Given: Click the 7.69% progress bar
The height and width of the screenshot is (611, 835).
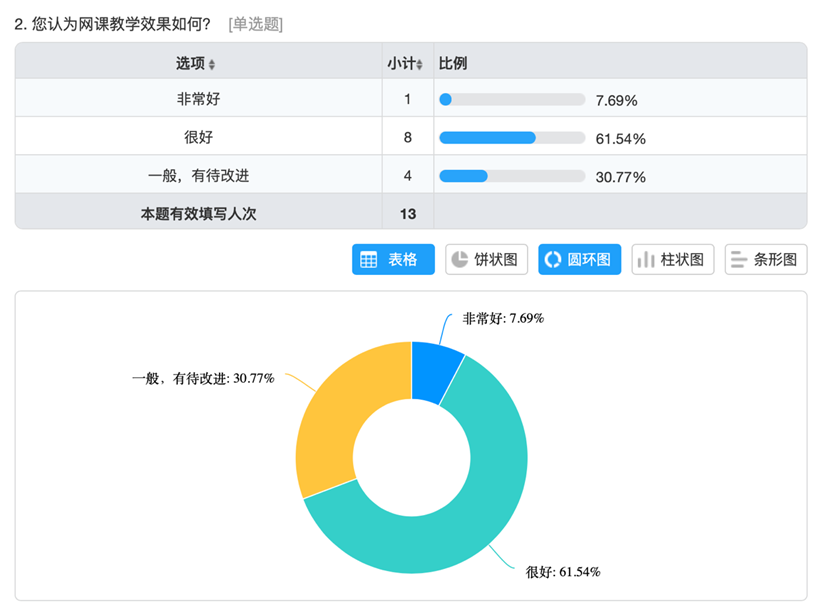Looking at the screenshot, I should [x=512, y=100].
